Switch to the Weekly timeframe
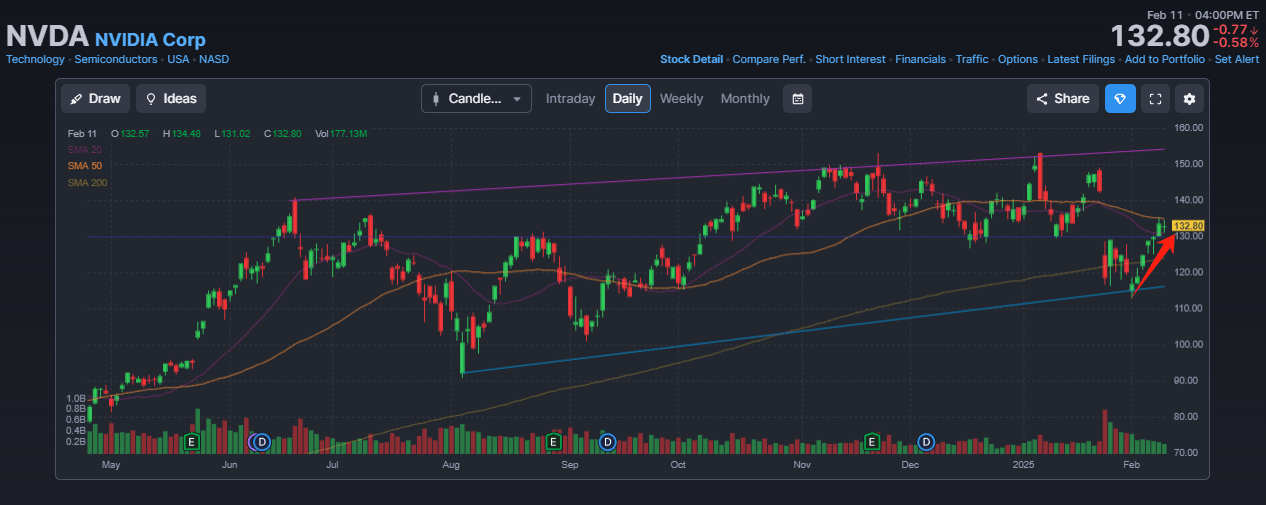Viewport: 1266px width, 505px height. [681, 99]
